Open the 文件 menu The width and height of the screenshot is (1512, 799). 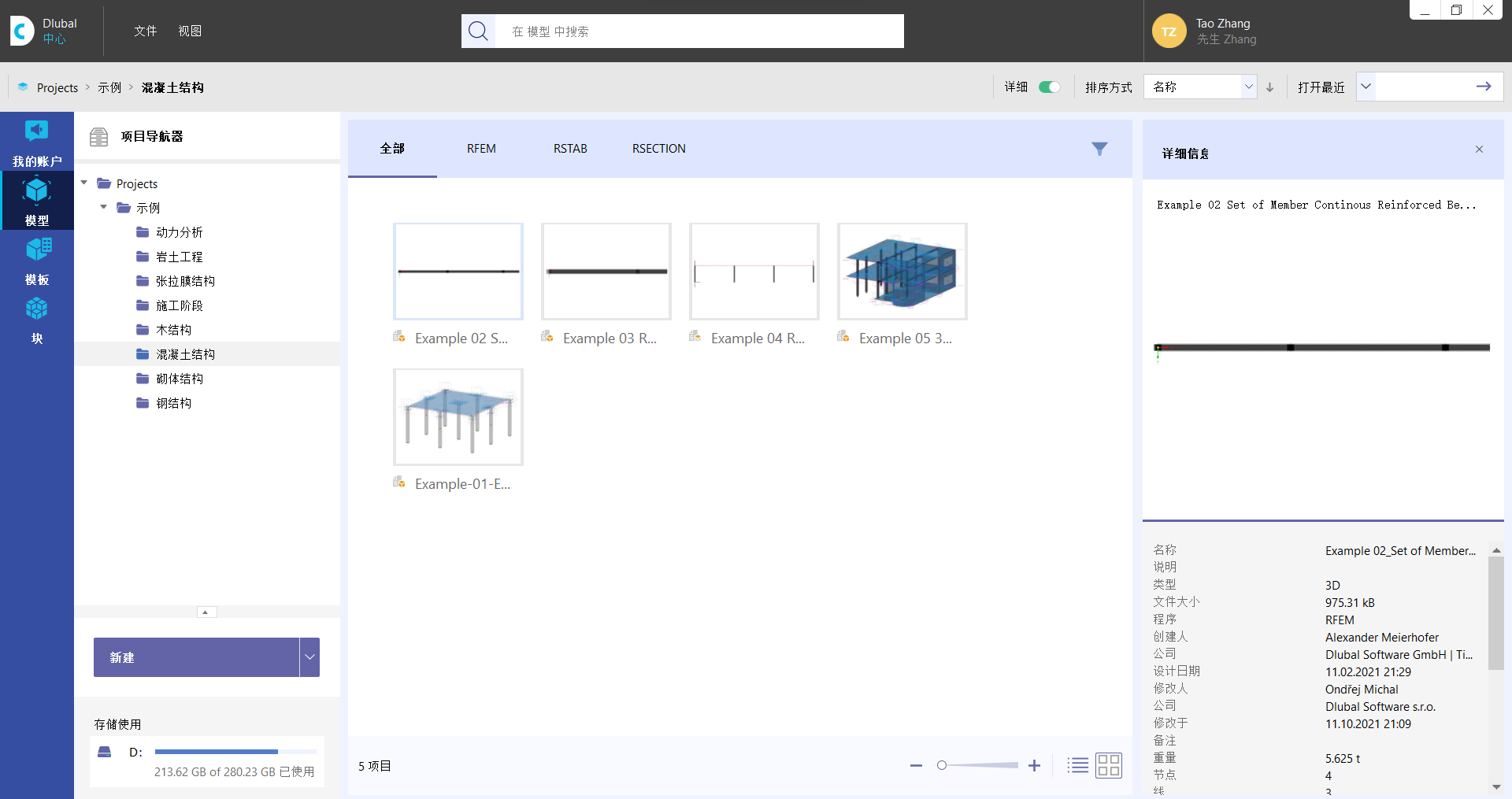pyautogui.click(x=146, y=31)
